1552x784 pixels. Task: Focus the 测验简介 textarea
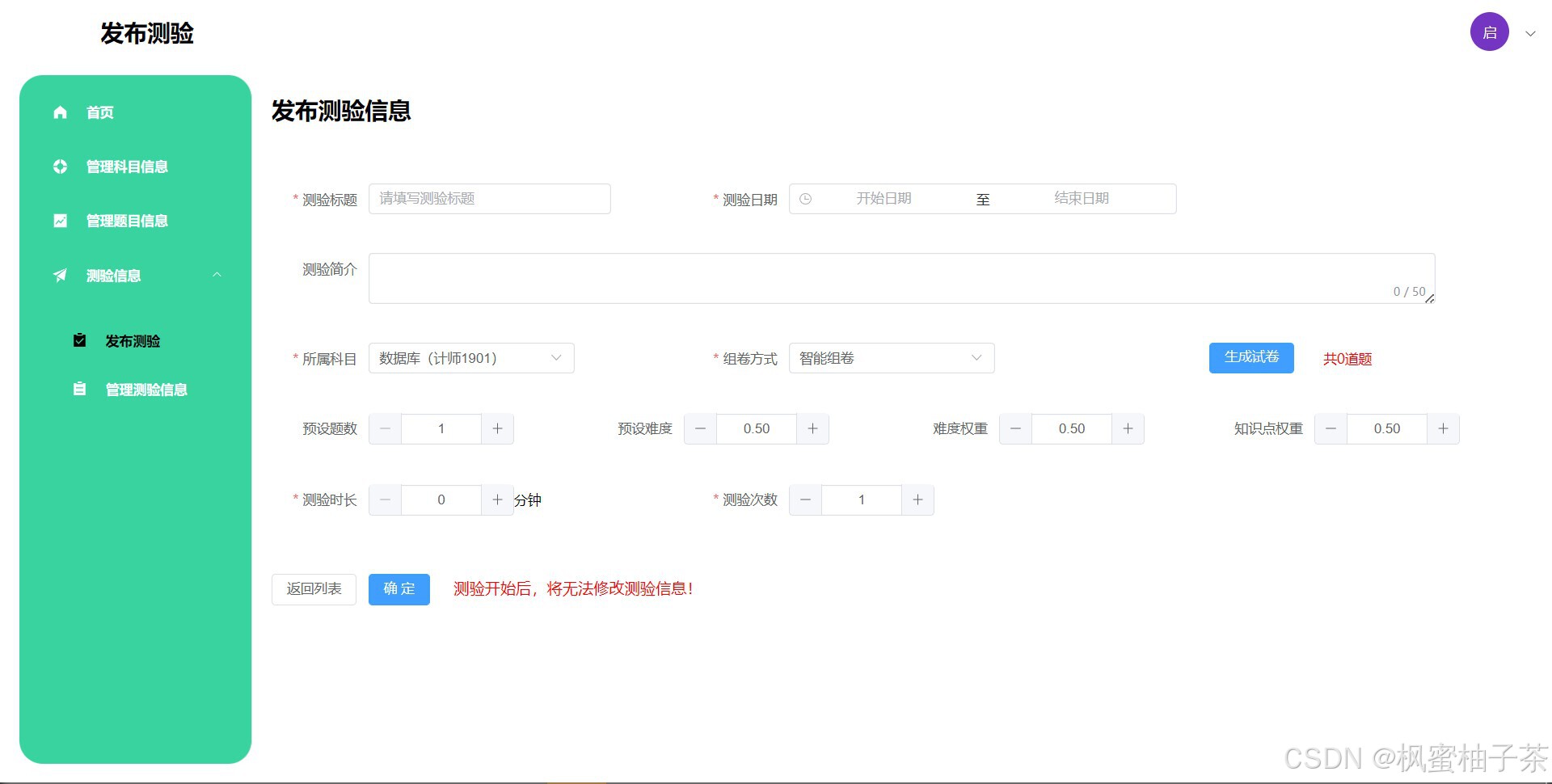[x=902, y=279]
